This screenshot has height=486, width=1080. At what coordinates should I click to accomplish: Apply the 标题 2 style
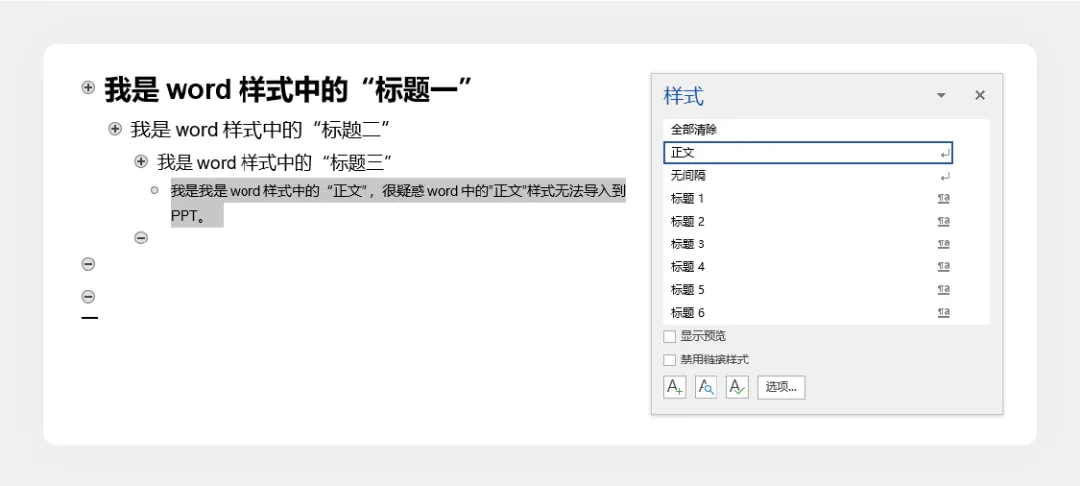[808, 222]
